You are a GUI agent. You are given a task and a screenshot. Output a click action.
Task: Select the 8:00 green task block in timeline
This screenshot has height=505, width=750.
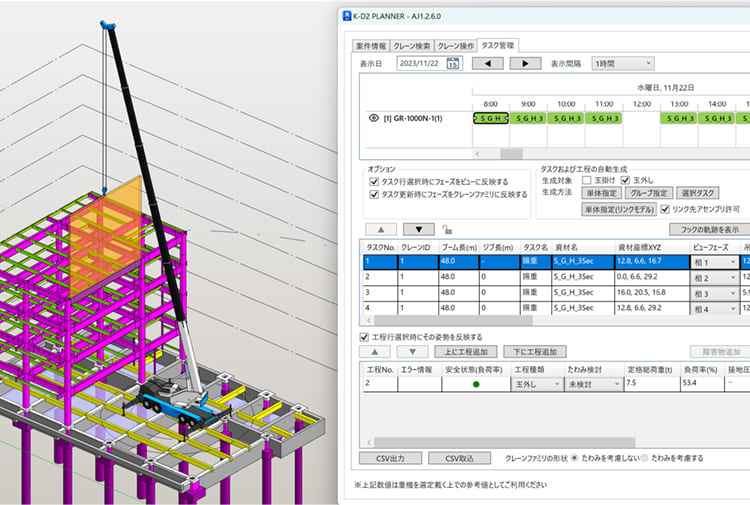490,118
